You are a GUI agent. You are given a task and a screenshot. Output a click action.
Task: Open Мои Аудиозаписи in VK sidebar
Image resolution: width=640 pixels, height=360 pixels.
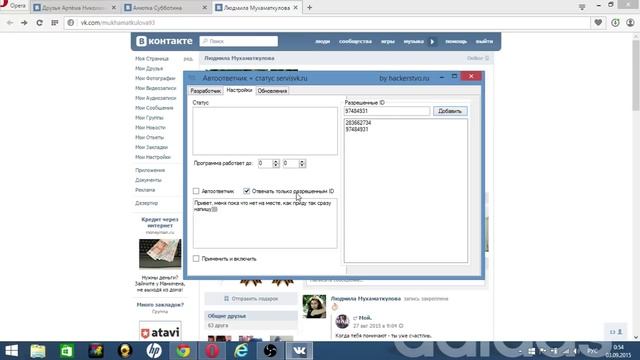[156, 98]
